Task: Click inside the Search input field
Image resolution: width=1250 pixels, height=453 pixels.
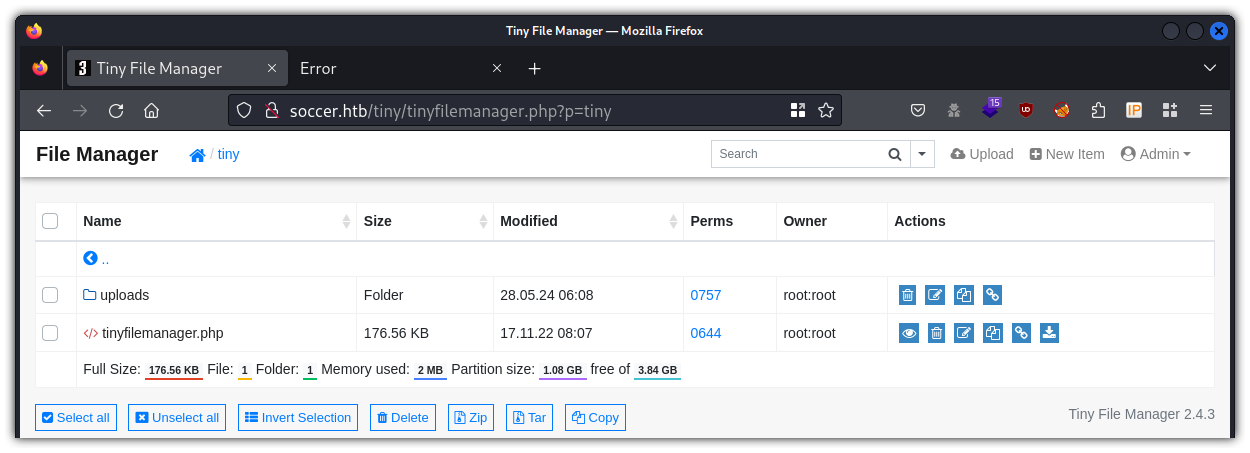Action: coord(795,154)
